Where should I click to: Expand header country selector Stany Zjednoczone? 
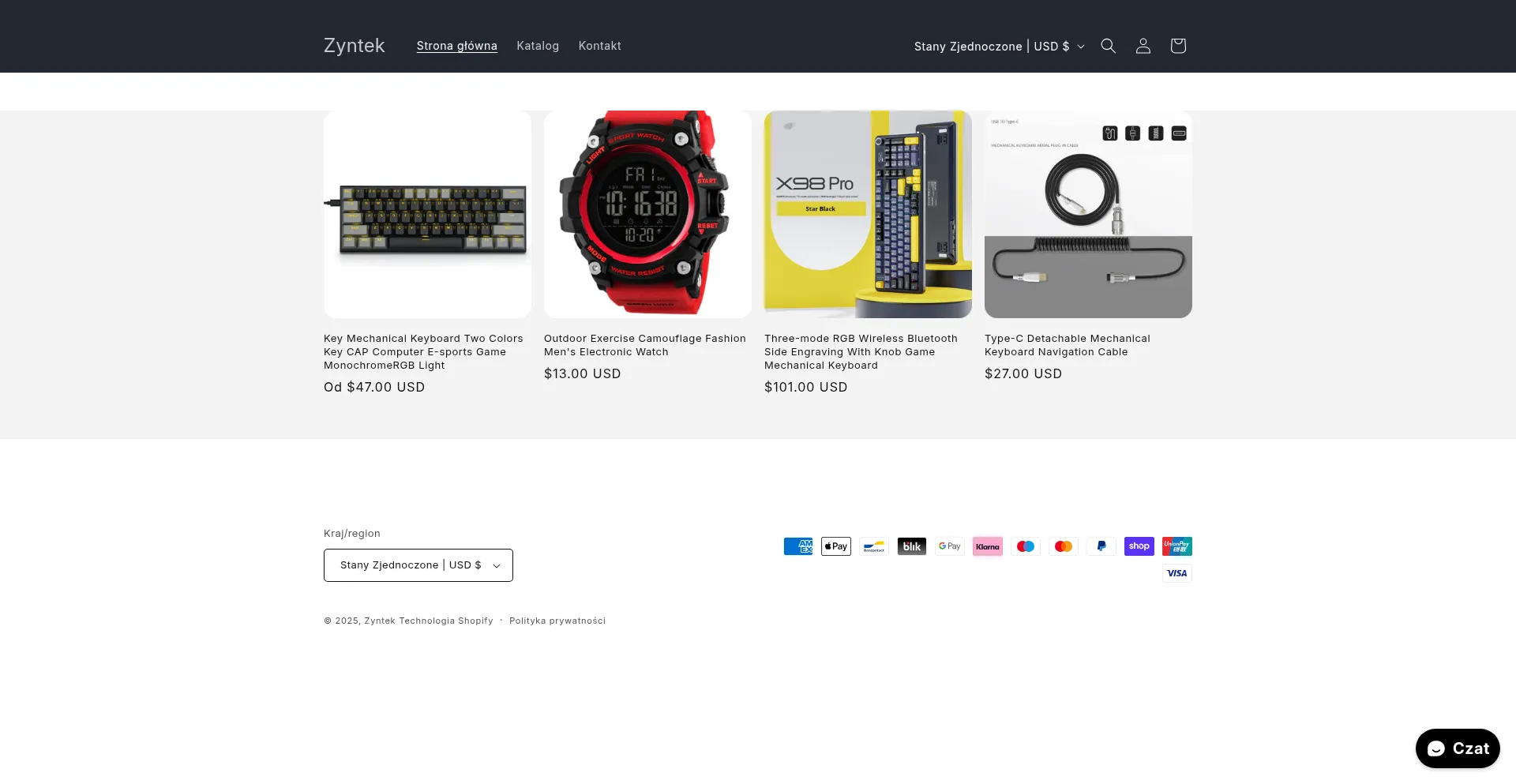pos(999,47)
